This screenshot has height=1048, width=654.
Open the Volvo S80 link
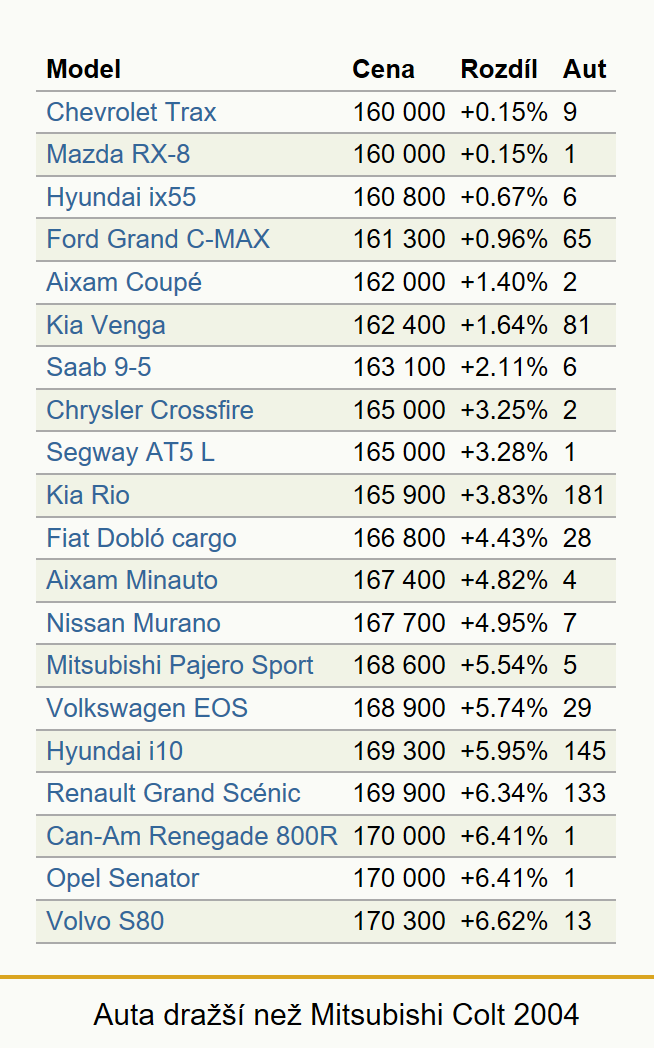[x=106, y=921]
